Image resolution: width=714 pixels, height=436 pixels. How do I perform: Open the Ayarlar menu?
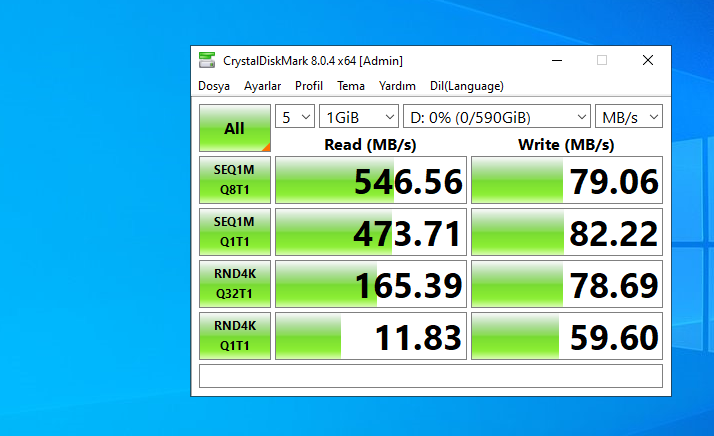(x=262, y=86)
